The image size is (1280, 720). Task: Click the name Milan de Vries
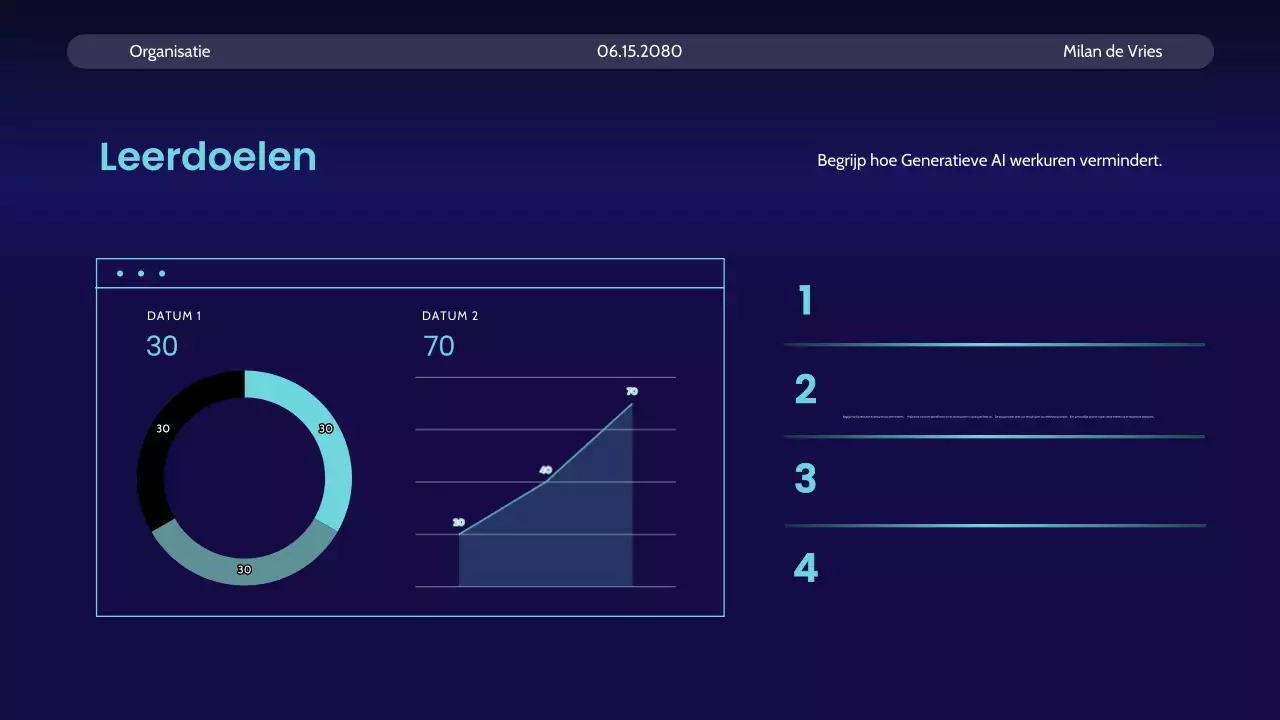tap(1112, 51)
